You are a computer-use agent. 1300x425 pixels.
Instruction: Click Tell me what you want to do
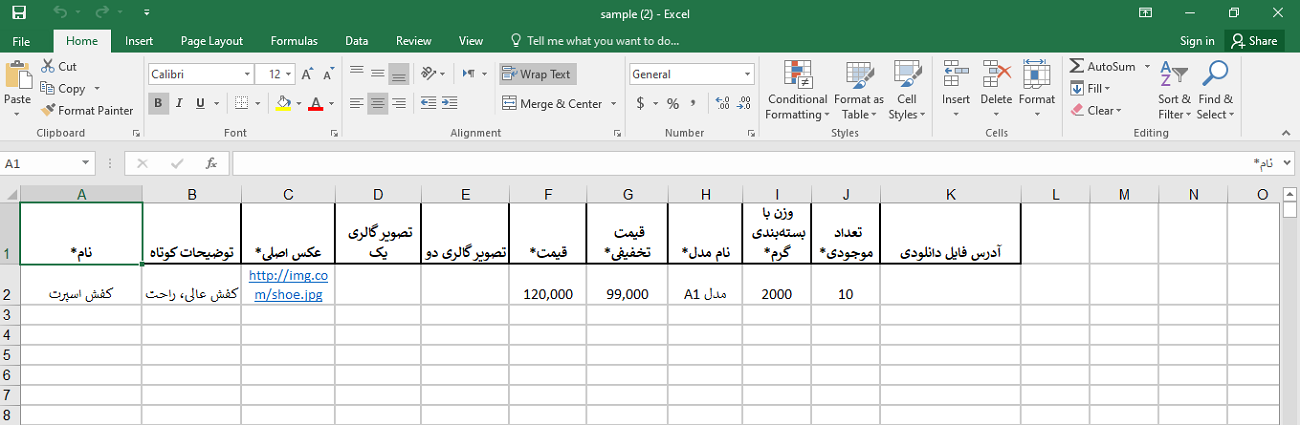tap(594, 41)
